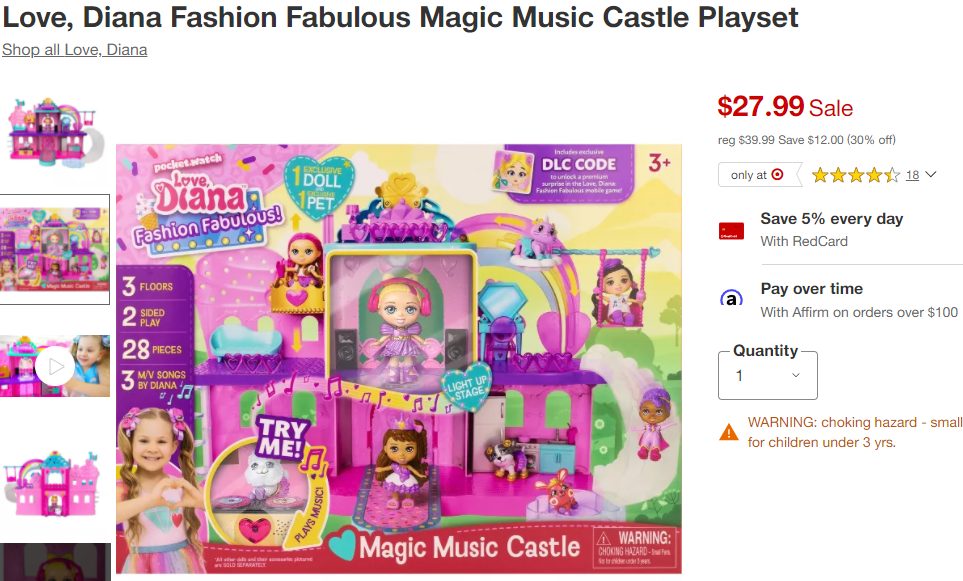The height and width of the screenshot is (581, 963).
Task: Select the boxed playset thumbnail
Action: tap(55, 249)
